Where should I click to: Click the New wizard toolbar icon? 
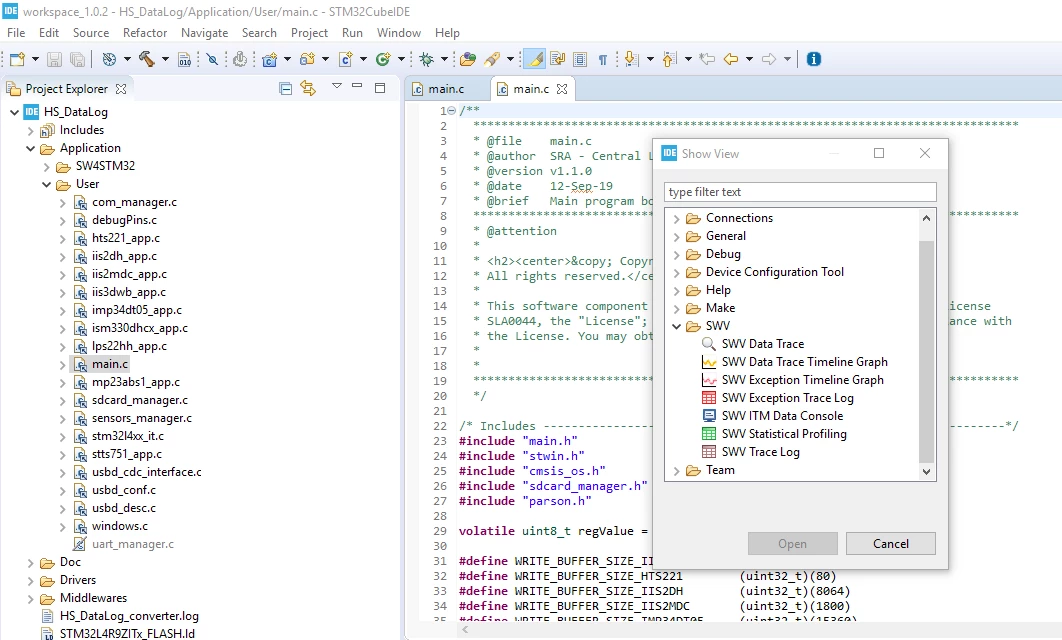point(18,60)
